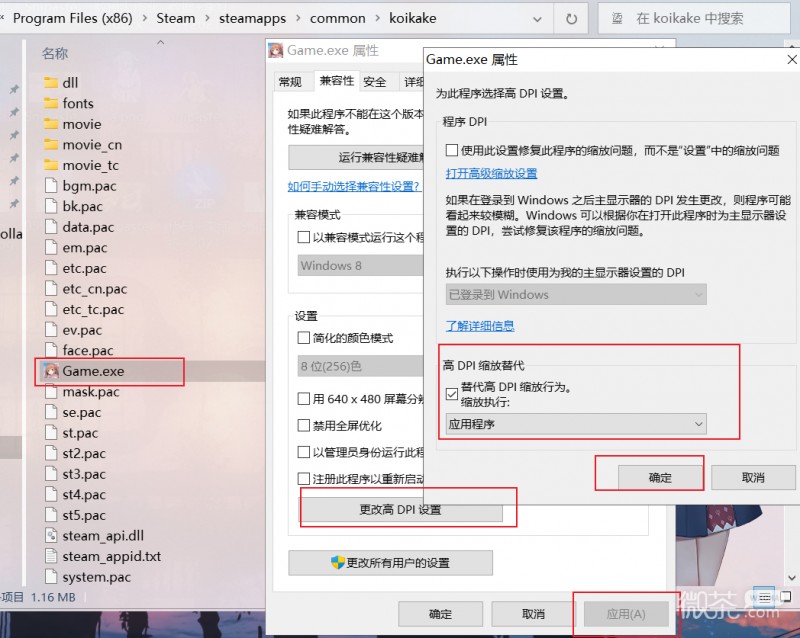Expand the chevron after Steam in path

(207, 19)
